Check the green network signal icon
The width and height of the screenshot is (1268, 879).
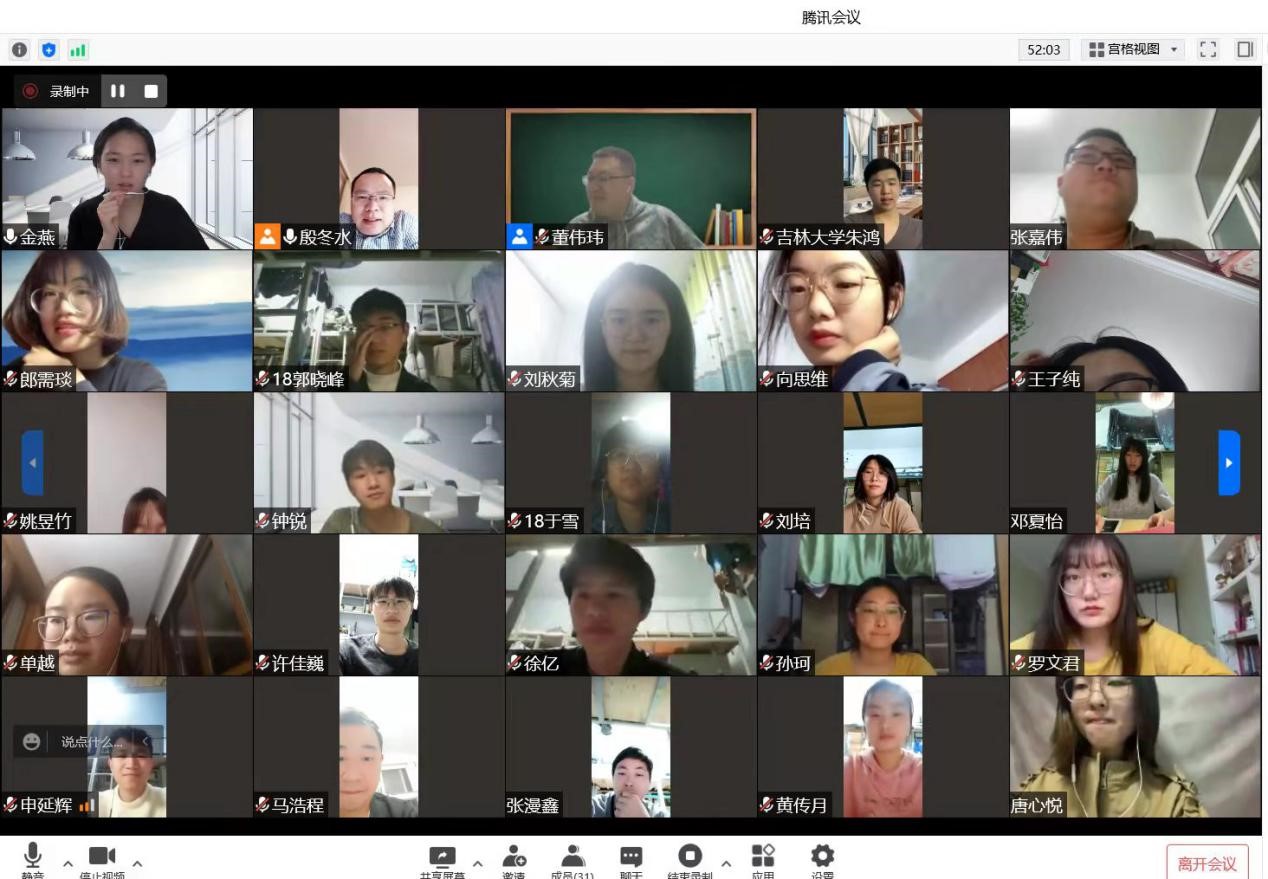(x=78, y=49)
